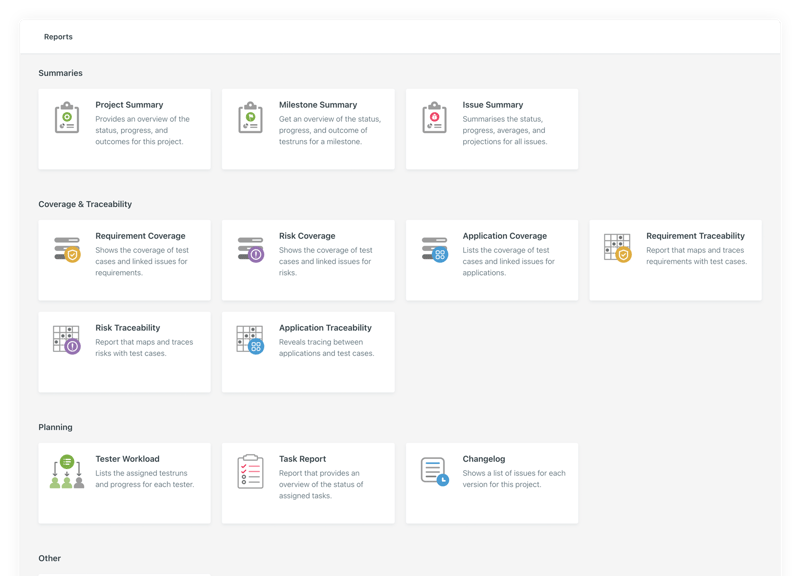Click the Reports header label
This screenshot has width=801, height=576.
[x=58, y=37]
